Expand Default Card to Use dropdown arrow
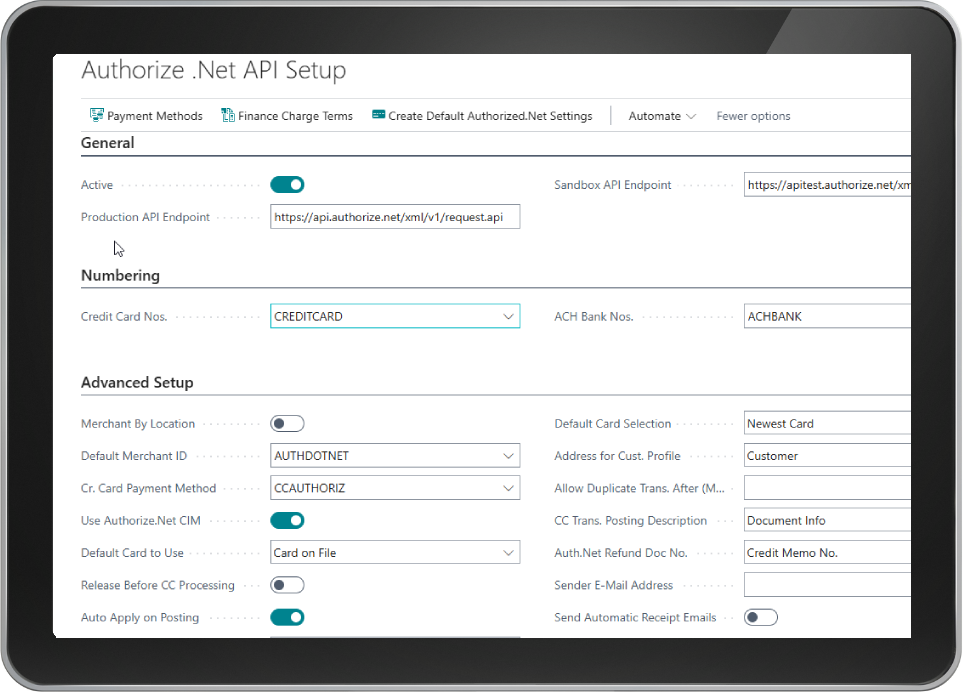The height and width of the screenshot is (692, 963). coord(509,553)
